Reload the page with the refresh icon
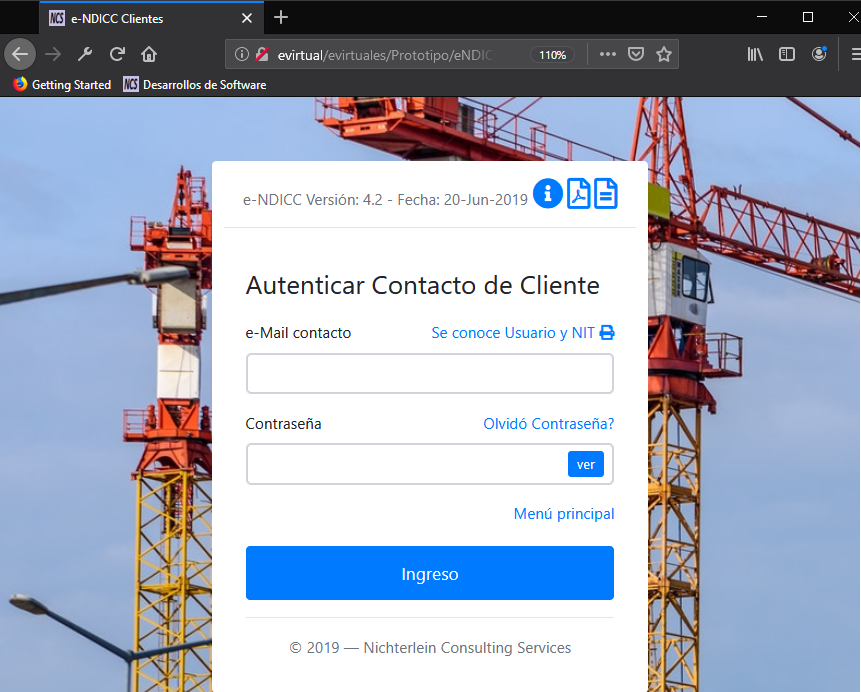Image resolution: width=861 pixels, height=692 pixels. 117,54
